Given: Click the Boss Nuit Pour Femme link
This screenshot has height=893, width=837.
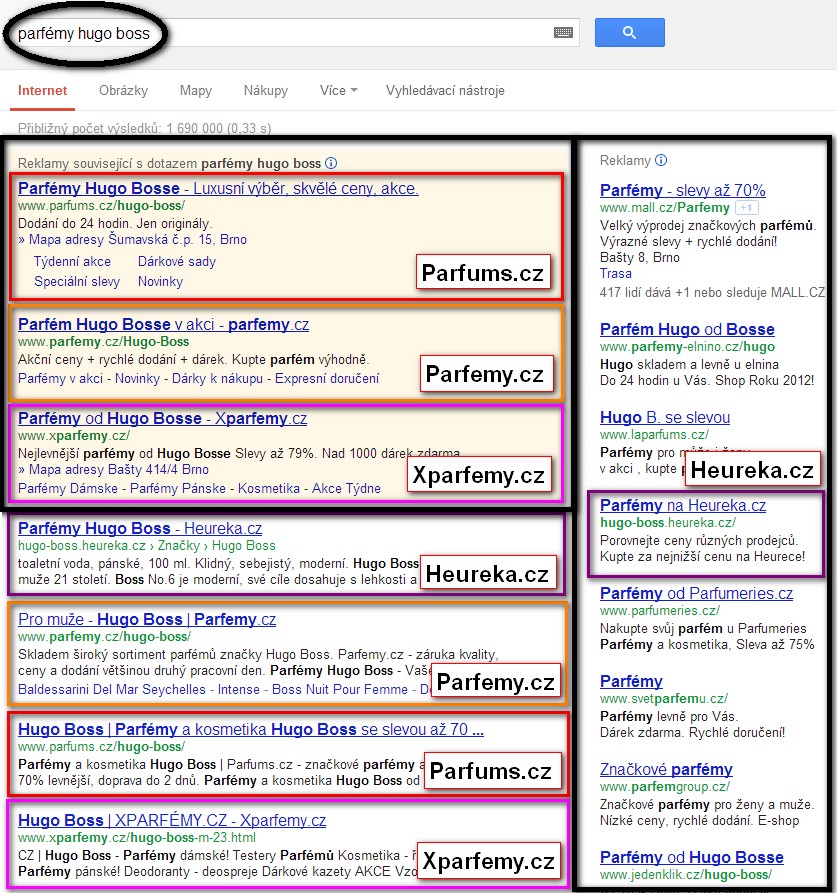Looking at the screenshot, I should (340, 689).
